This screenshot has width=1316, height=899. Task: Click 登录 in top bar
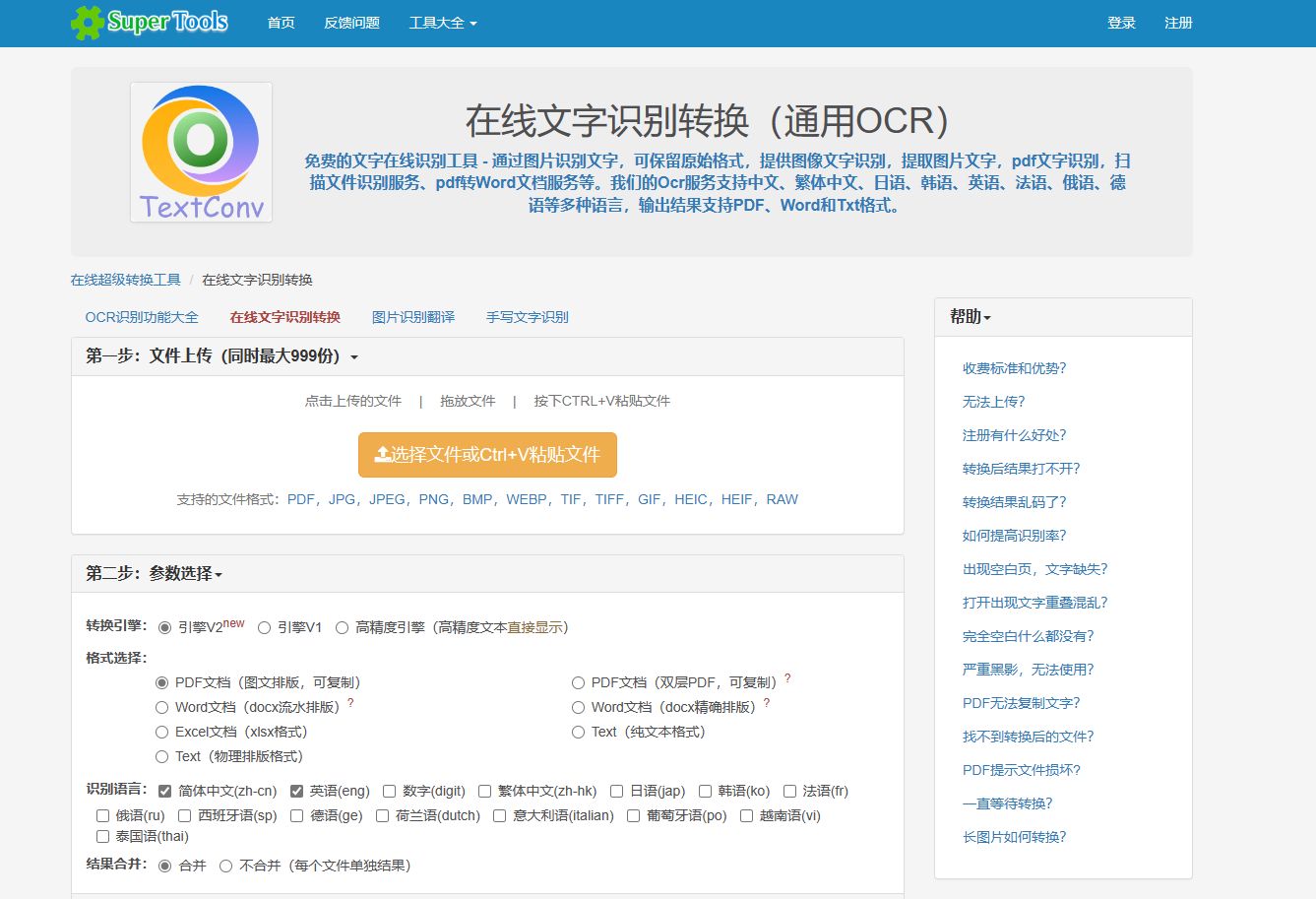(x=1121, y=23)
